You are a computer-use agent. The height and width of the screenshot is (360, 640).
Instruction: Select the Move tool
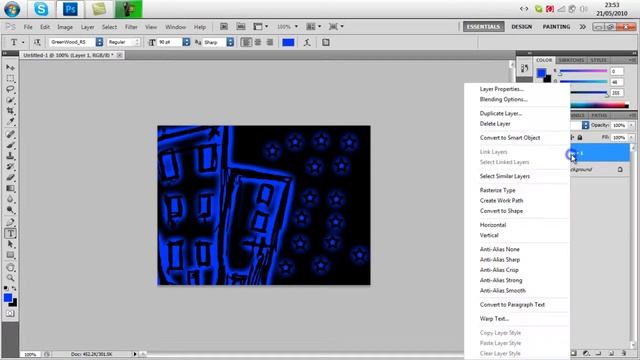coord(10,67)
